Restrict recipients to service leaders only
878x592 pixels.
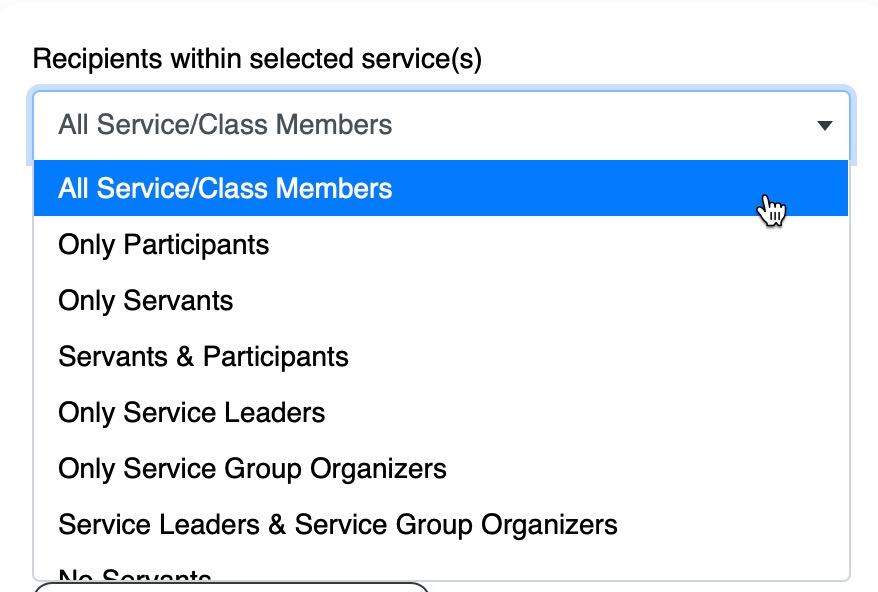[192, 413]
